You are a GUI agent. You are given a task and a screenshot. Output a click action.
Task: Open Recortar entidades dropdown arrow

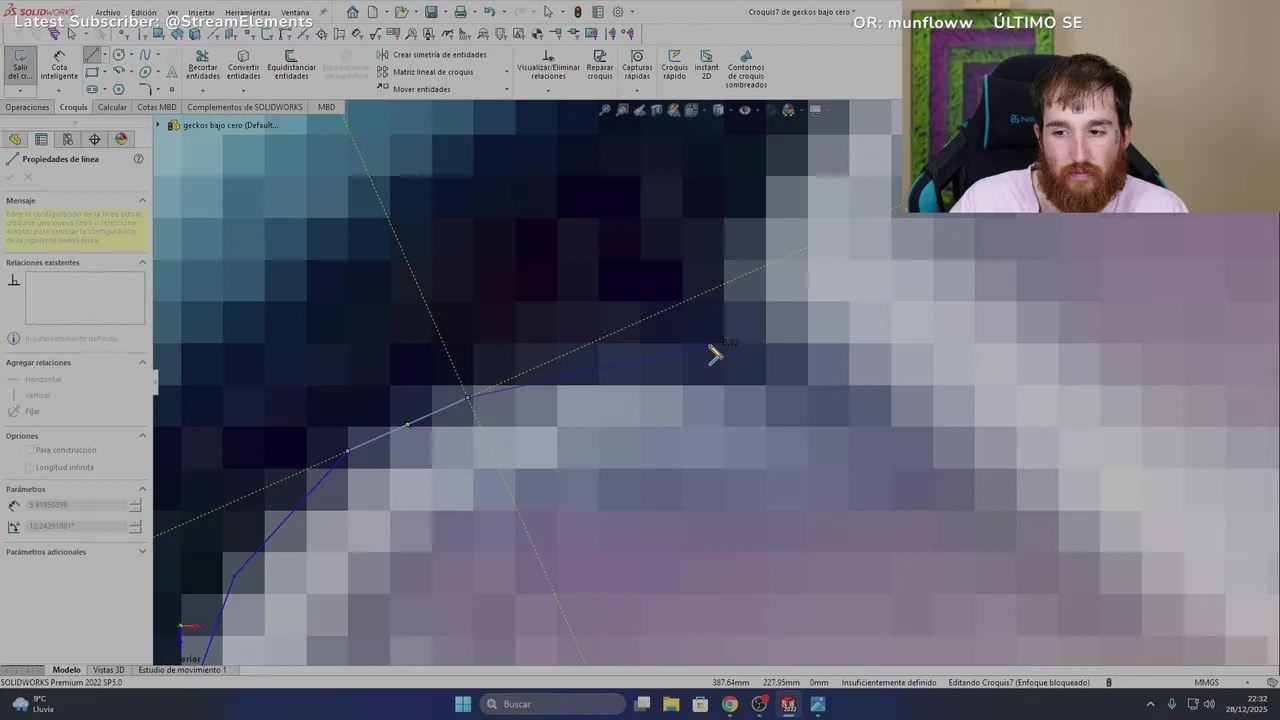[202, 90]
